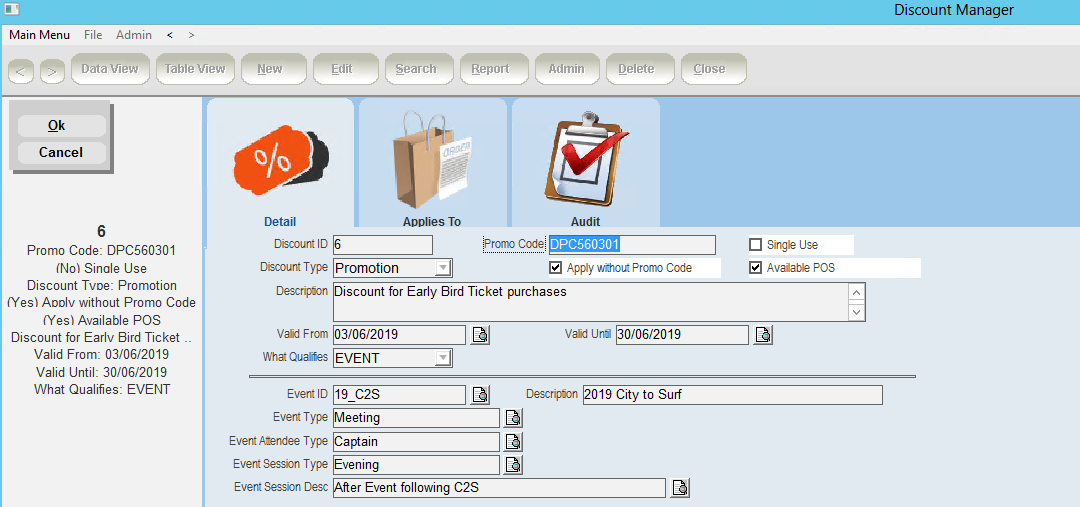Open the File menu
This screenshot has height=507, width=1080.
[93, 34]
